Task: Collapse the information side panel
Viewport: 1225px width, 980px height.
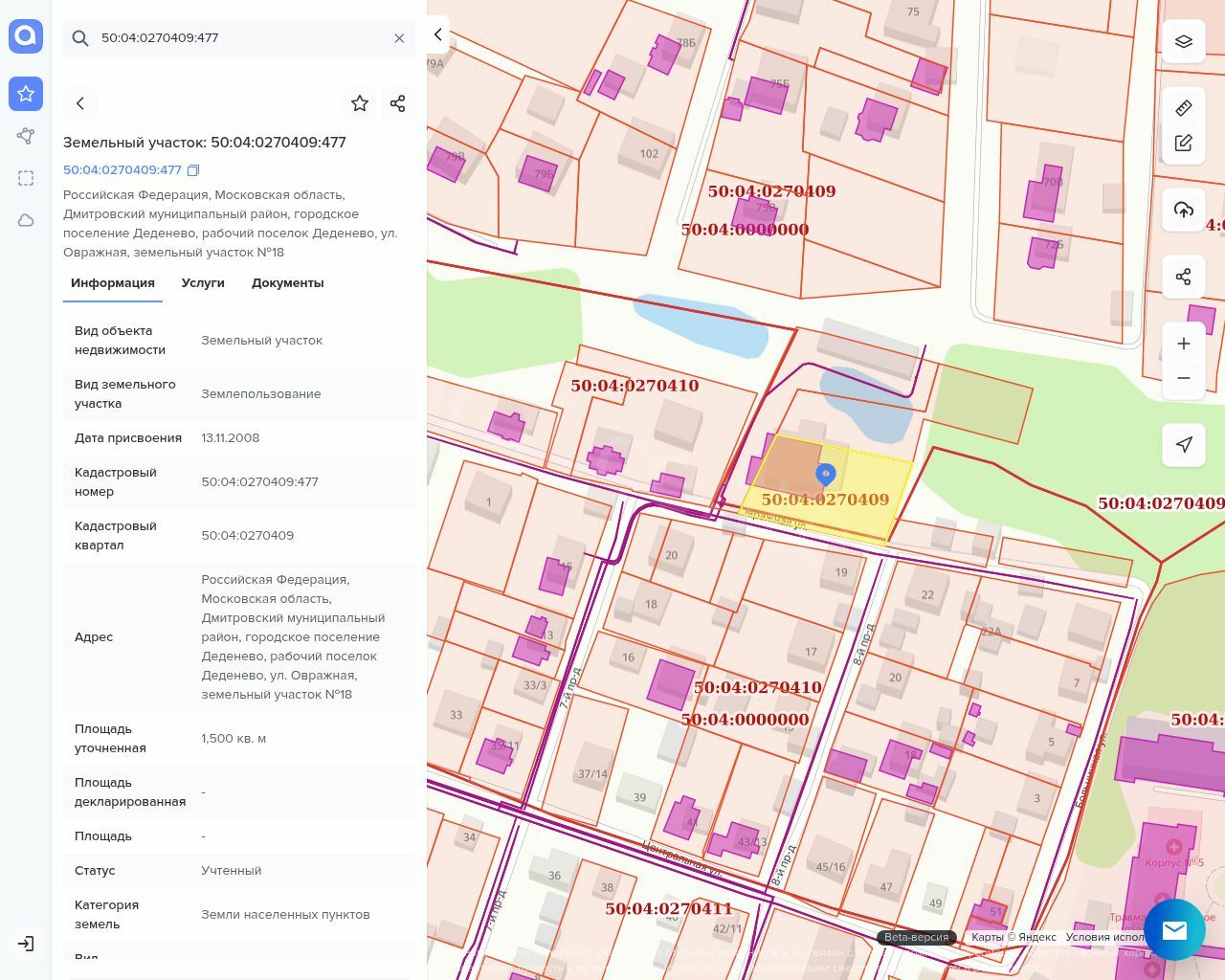Action: point(438,35)
